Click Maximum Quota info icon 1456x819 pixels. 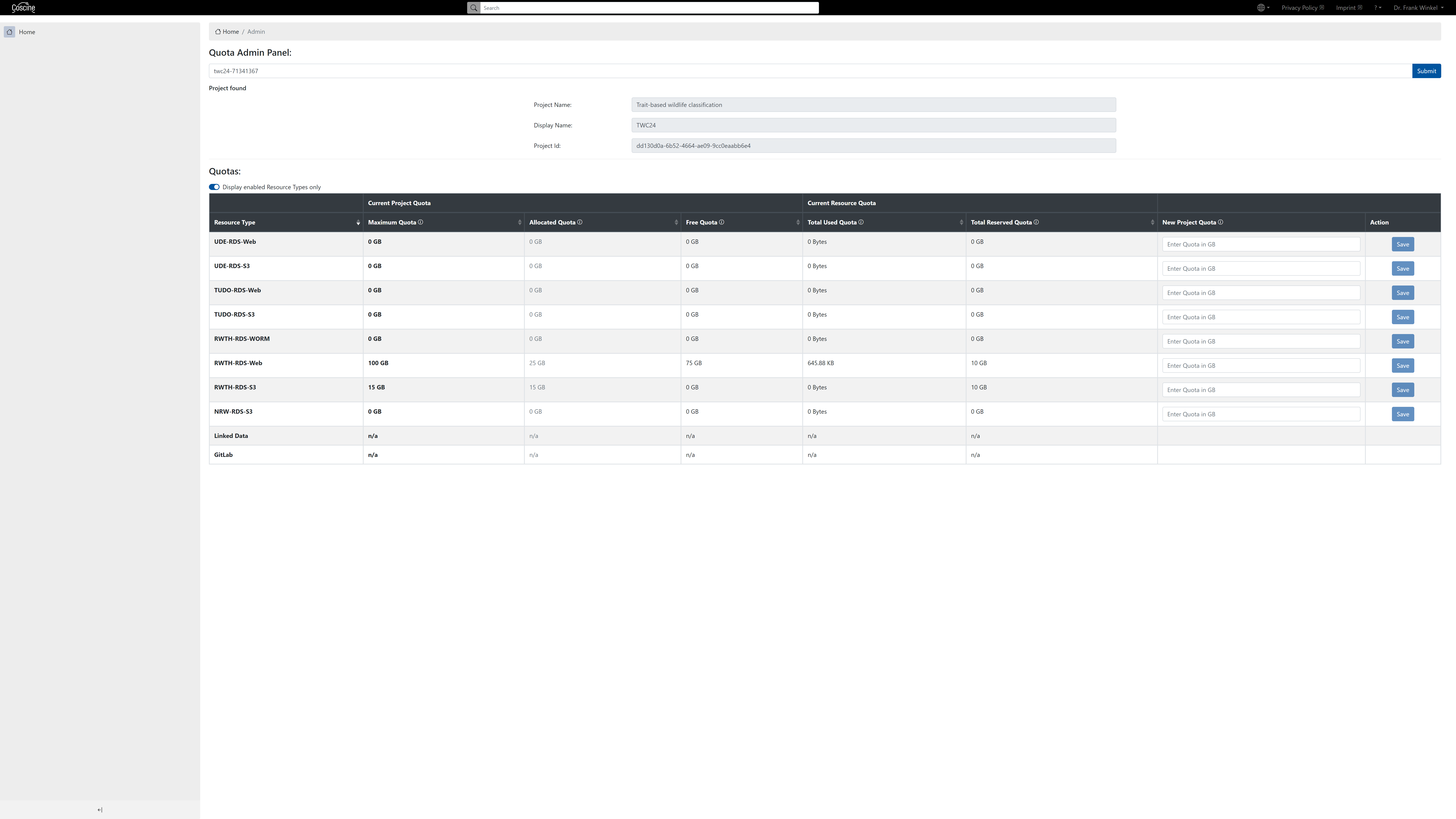(420, 222)
